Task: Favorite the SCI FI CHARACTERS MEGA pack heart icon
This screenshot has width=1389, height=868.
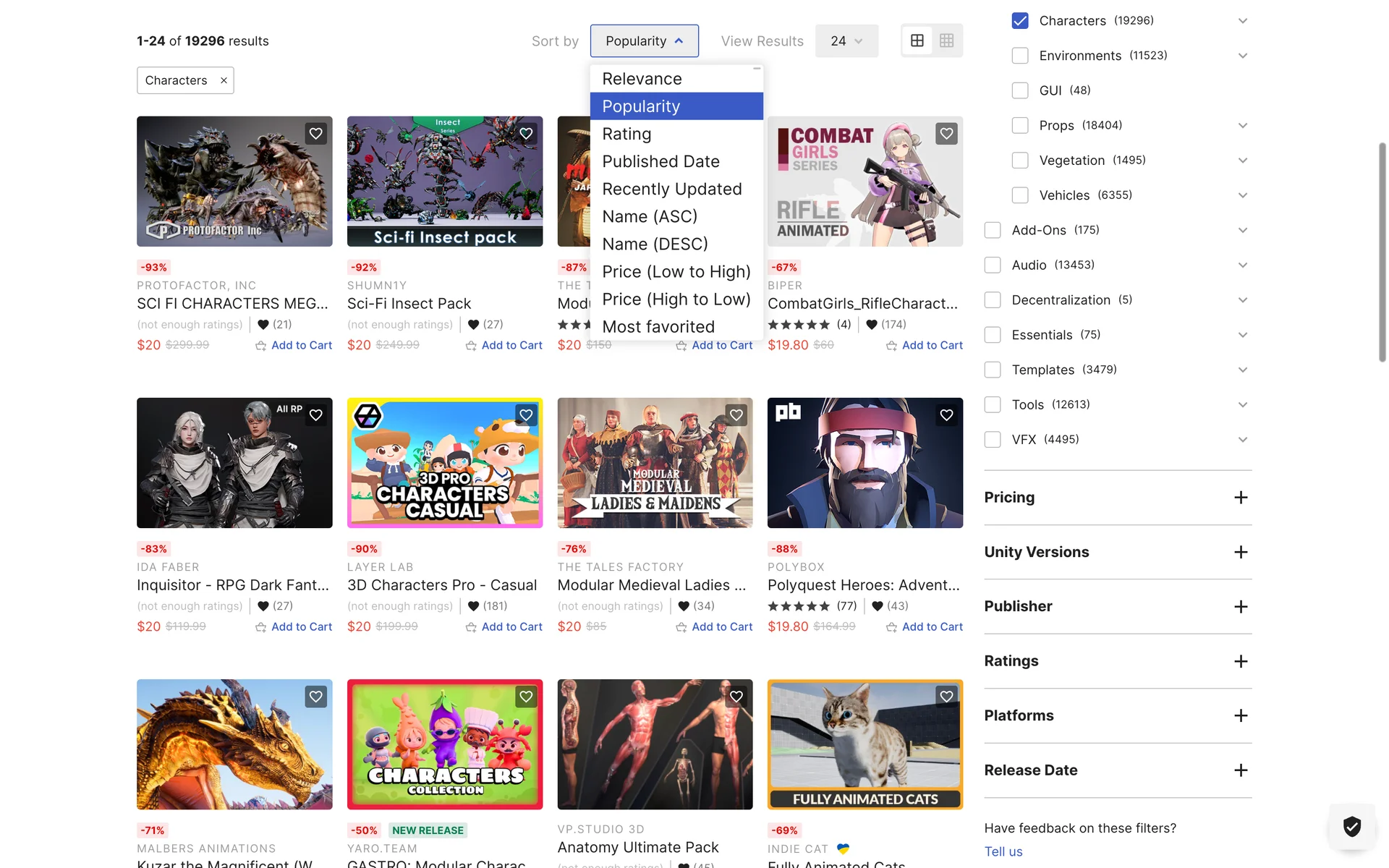Action: point(315,134)
